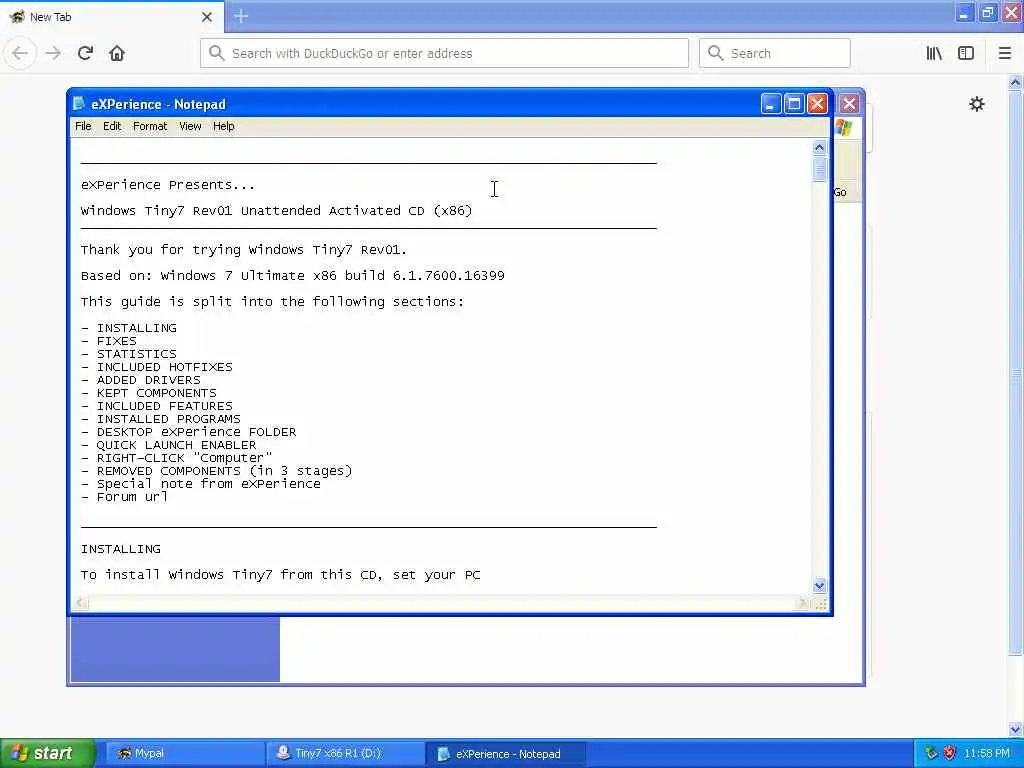Click Notepad vertical scroll up arrow

(x=819, y=147)
